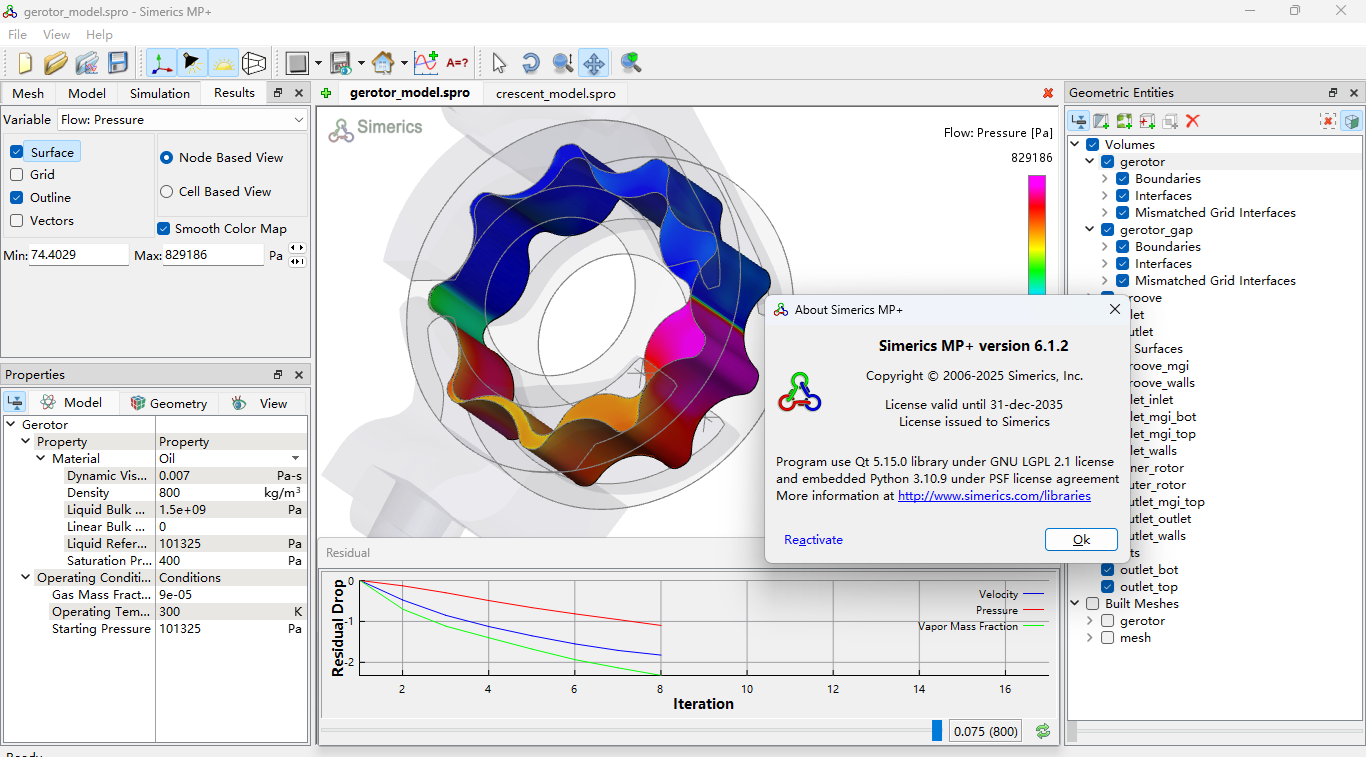Screen dimensions: 1366x757
Task: Open the Variable Flow: Pressure dropdown
Action: tap(182, 120)
